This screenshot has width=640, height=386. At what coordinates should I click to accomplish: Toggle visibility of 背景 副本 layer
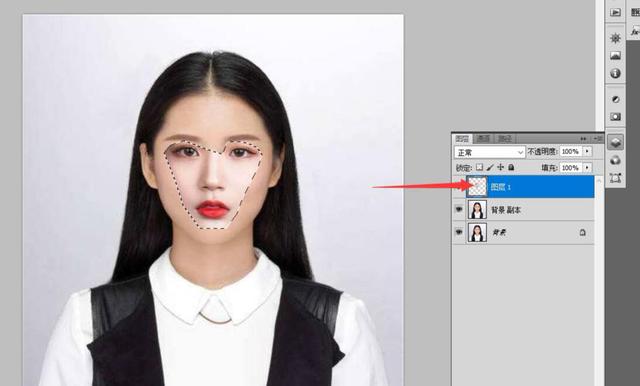click(459, 210)
